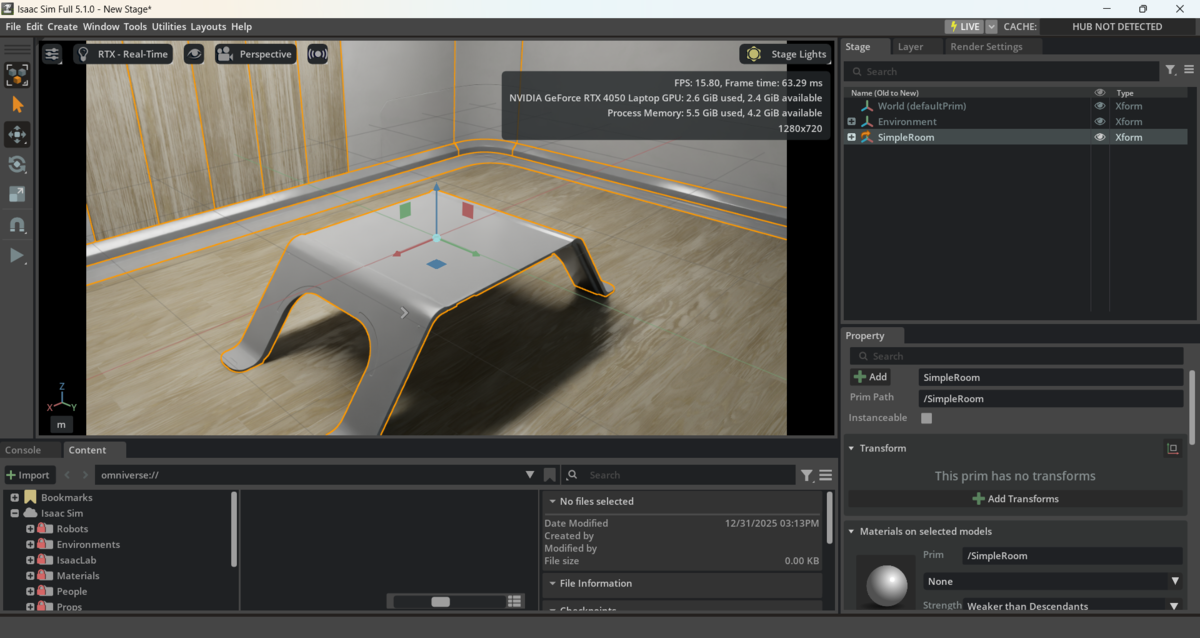Open the File menu
Screen dimensions: 1200x638
click(13, 27)
